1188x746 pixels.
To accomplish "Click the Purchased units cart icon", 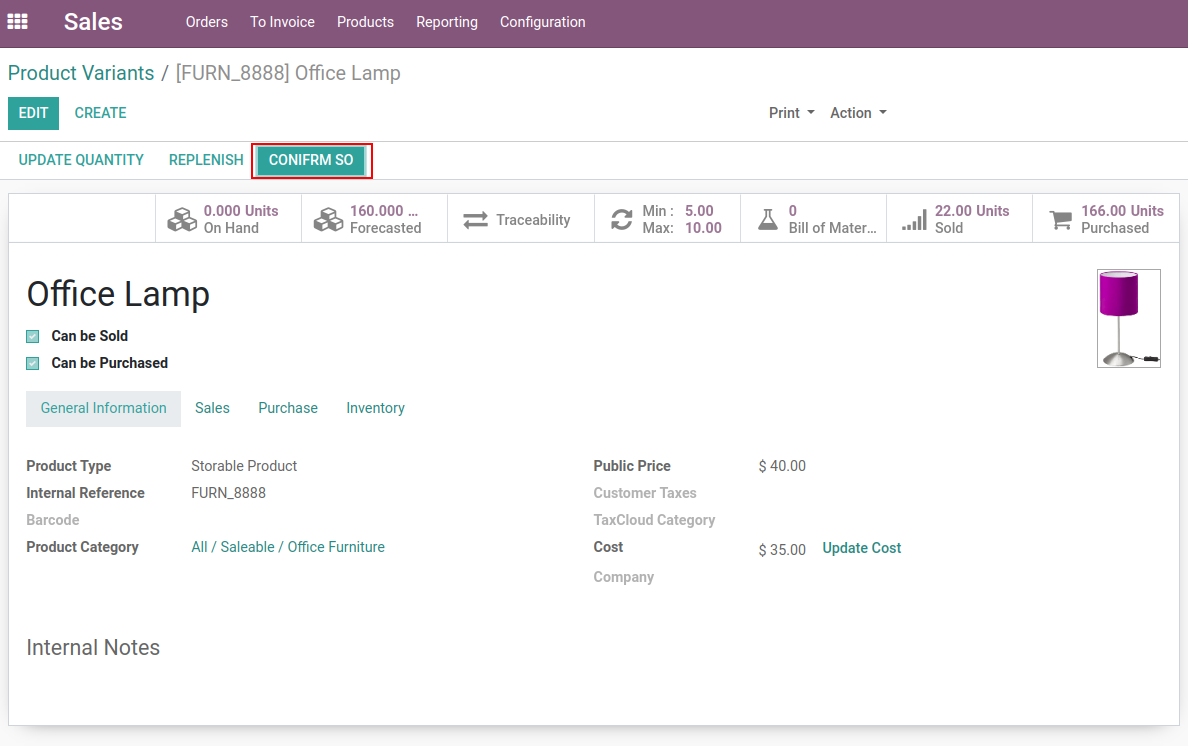I will [x=1060, y=219].
